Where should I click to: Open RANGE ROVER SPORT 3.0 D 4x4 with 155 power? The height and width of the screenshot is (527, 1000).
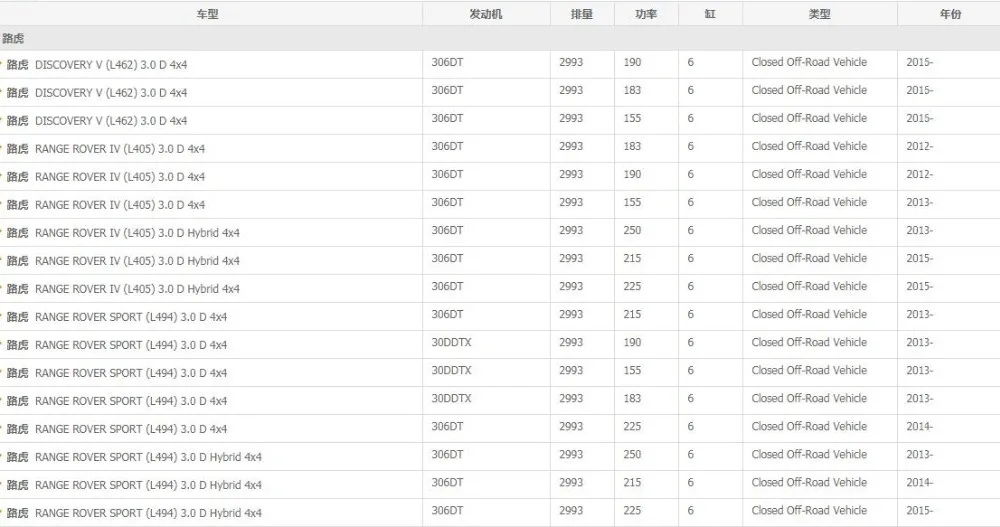pos(131,373)
